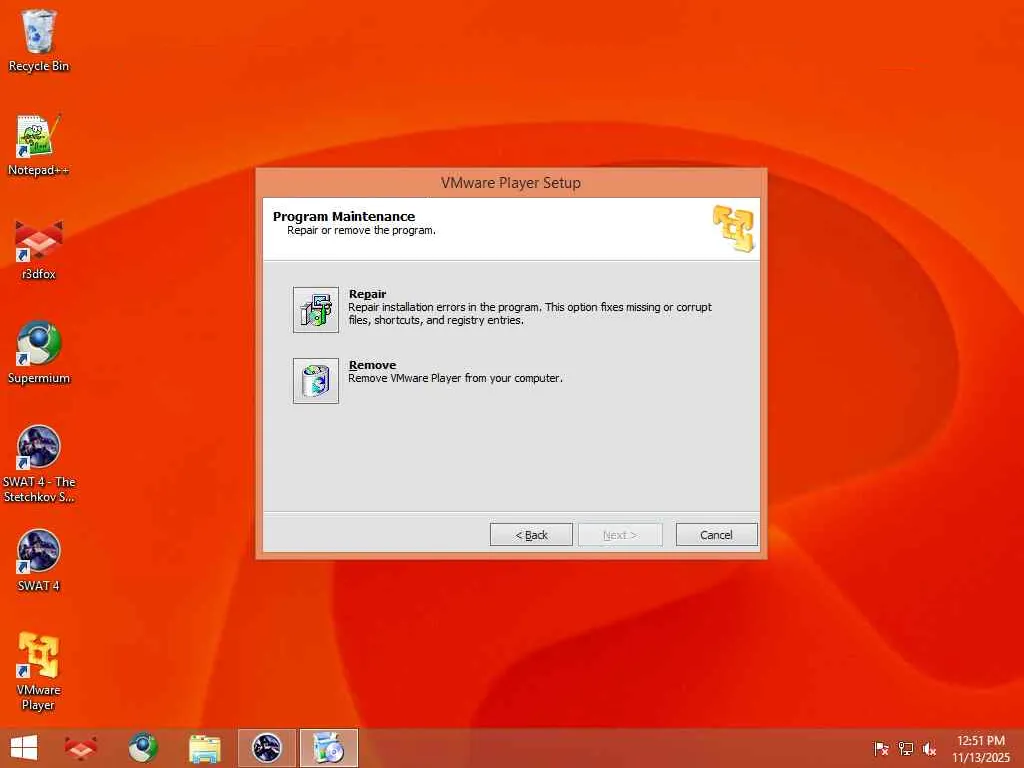Cancel the VMware Player Setup
The width and height of the screenshot is (1024, 768).
pyautogui.click(x=716, y=535)
